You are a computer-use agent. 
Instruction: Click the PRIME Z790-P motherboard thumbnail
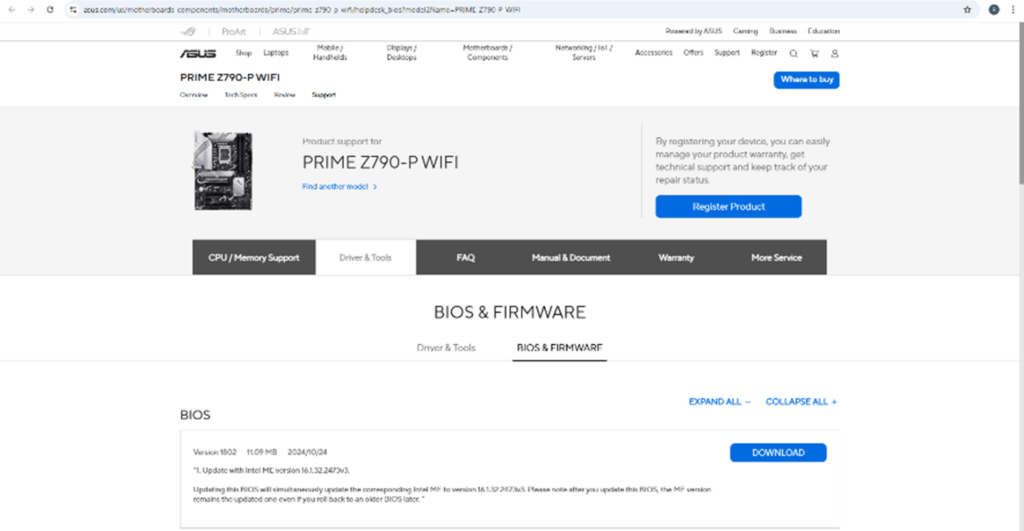coord(223,171)
